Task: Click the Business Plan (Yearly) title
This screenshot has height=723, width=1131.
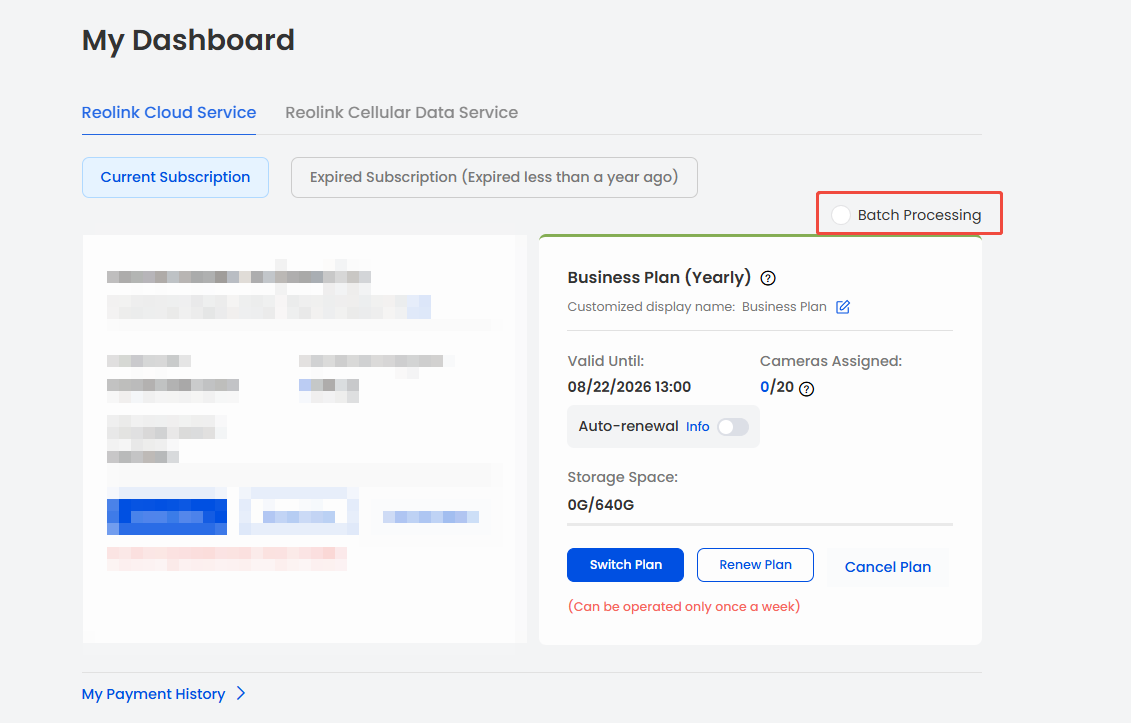Action: [659, 278]
